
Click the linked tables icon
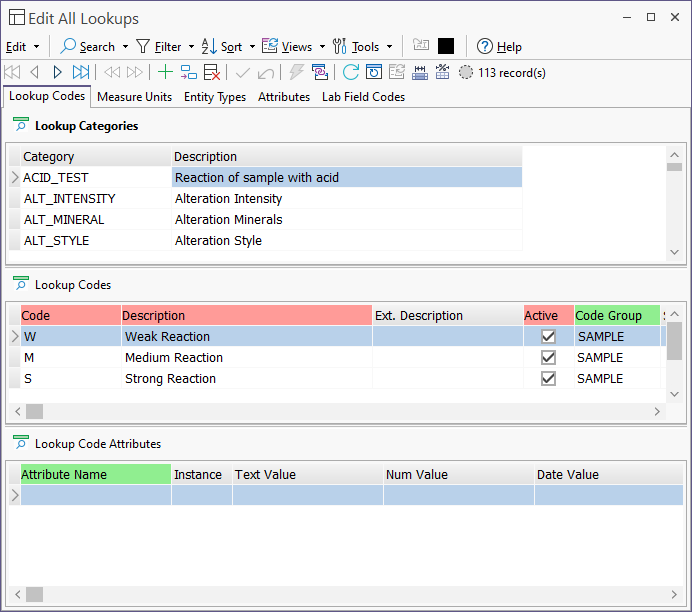pyautogui.click(x=320, y=72)
